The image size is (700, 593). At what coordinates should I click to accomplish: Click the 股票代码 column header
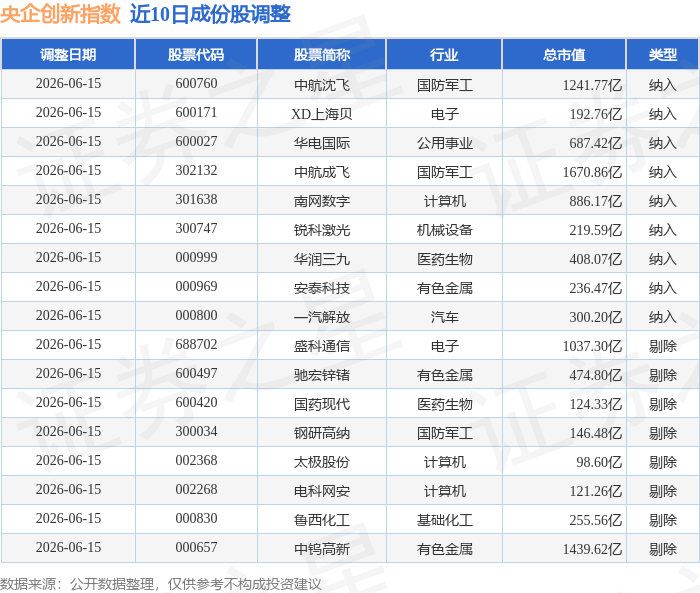coord(196,54)
